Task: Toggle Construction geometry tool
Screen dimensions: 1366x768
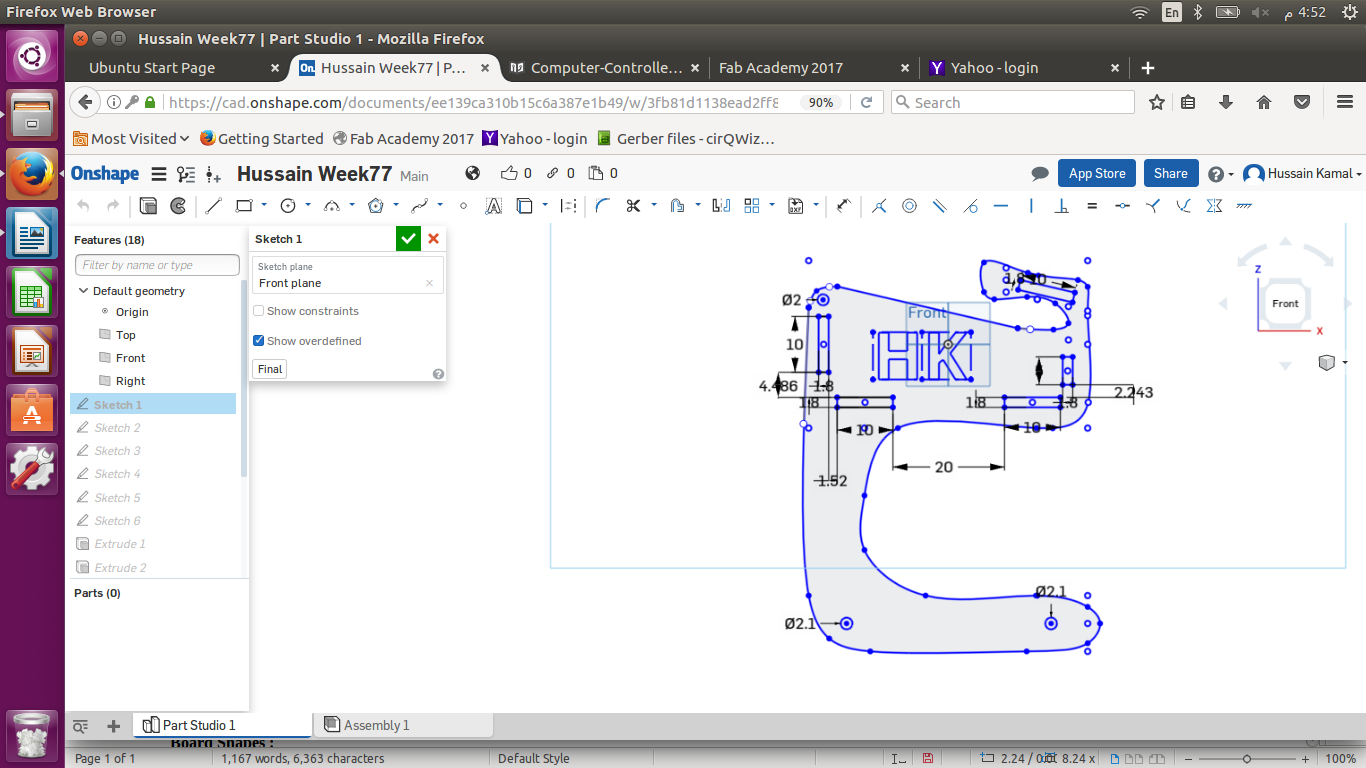Action: 569,206
